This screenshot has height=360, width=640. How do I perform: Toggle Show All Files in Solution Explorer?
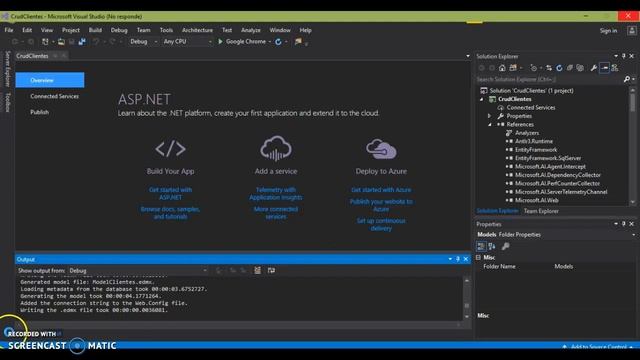tap(580, 68)
